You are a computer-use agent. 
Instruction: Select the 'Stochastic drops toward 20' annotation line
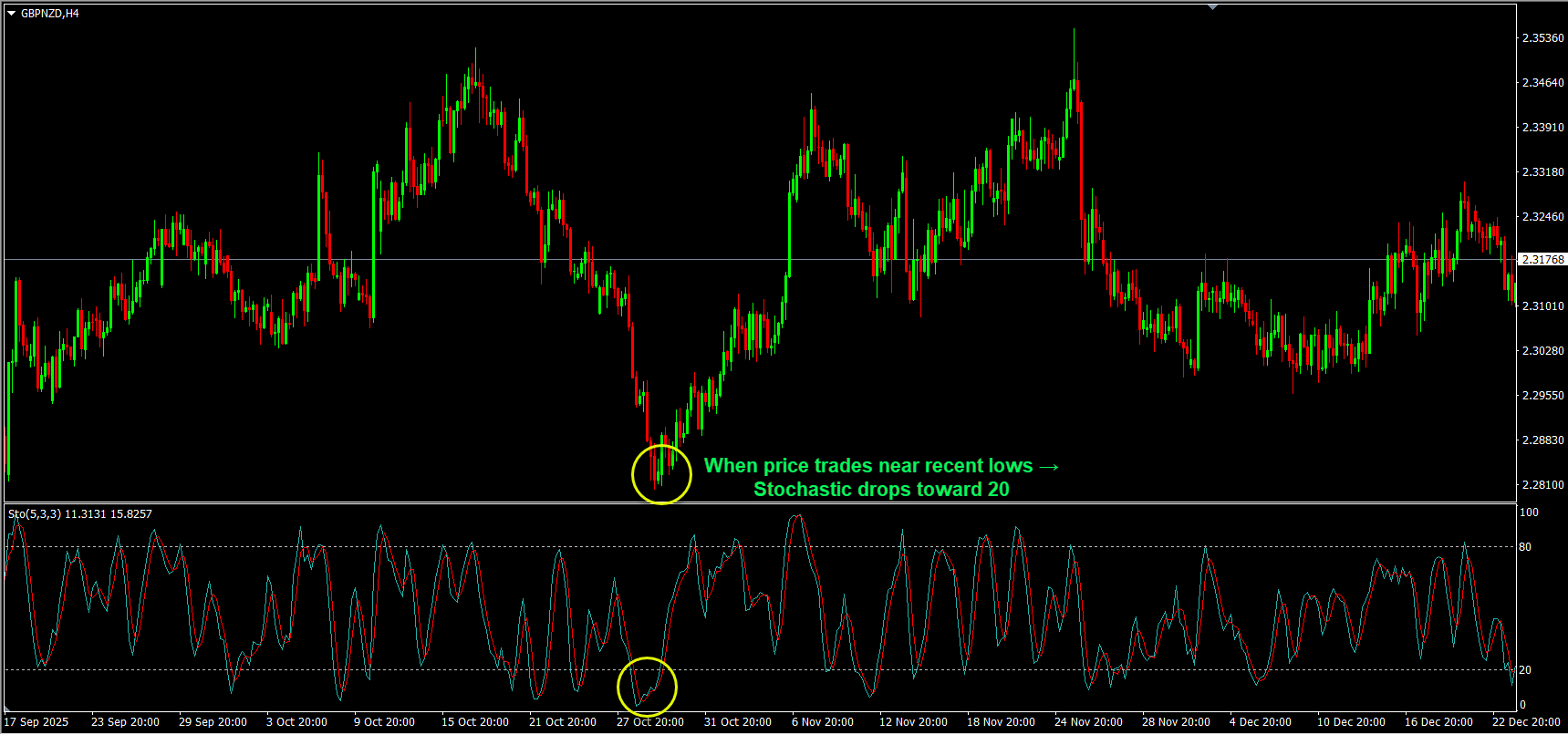[881, 490]
